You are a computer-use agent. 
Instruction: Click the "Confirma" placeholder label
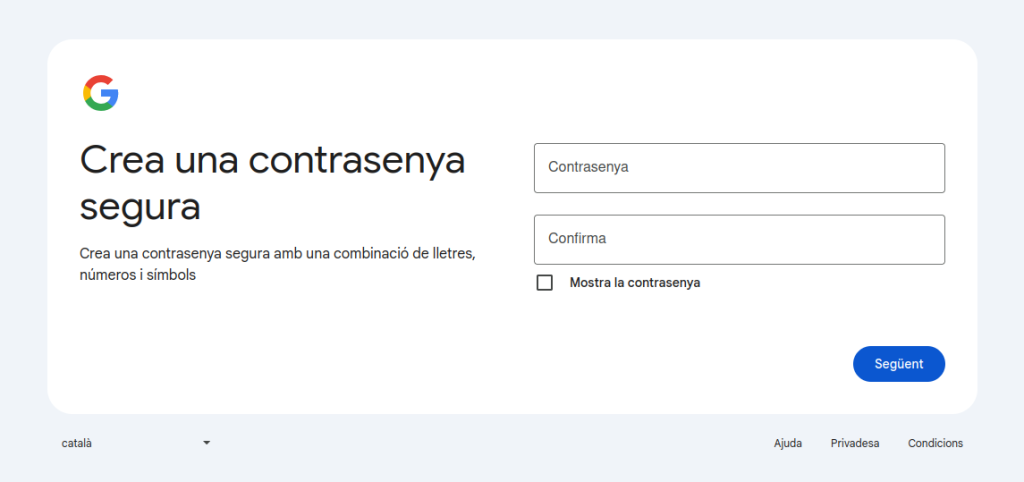point(577,240)
